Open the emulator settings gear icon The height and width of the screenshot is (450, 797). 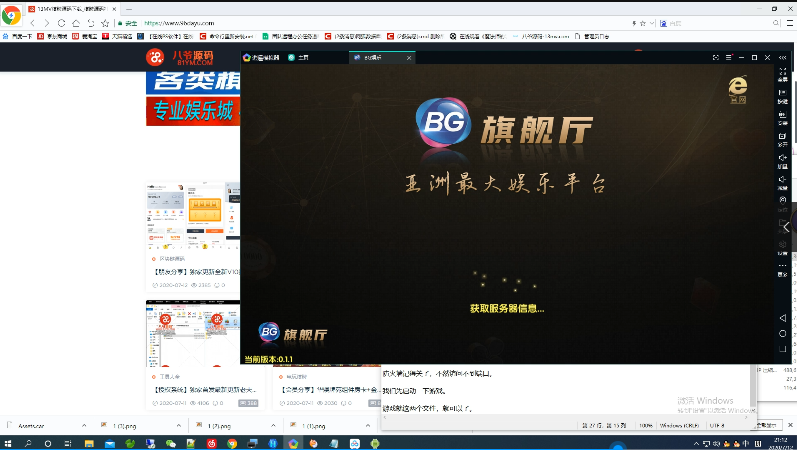[x=783, y=247]
